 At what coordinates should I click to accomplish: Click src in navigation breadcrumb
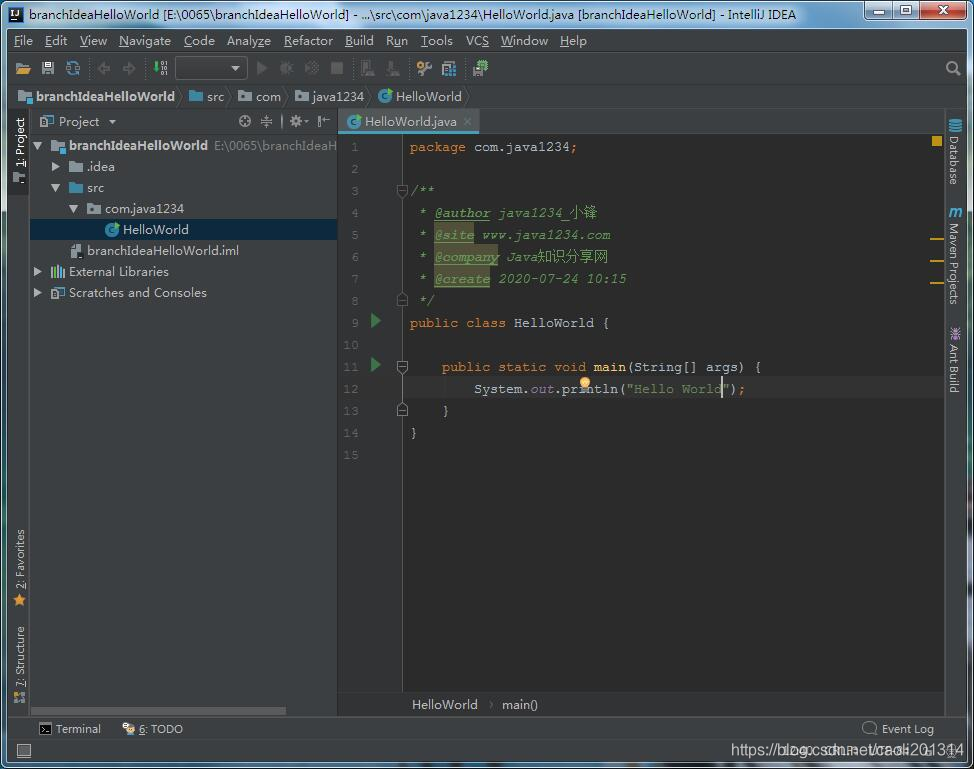207,96
